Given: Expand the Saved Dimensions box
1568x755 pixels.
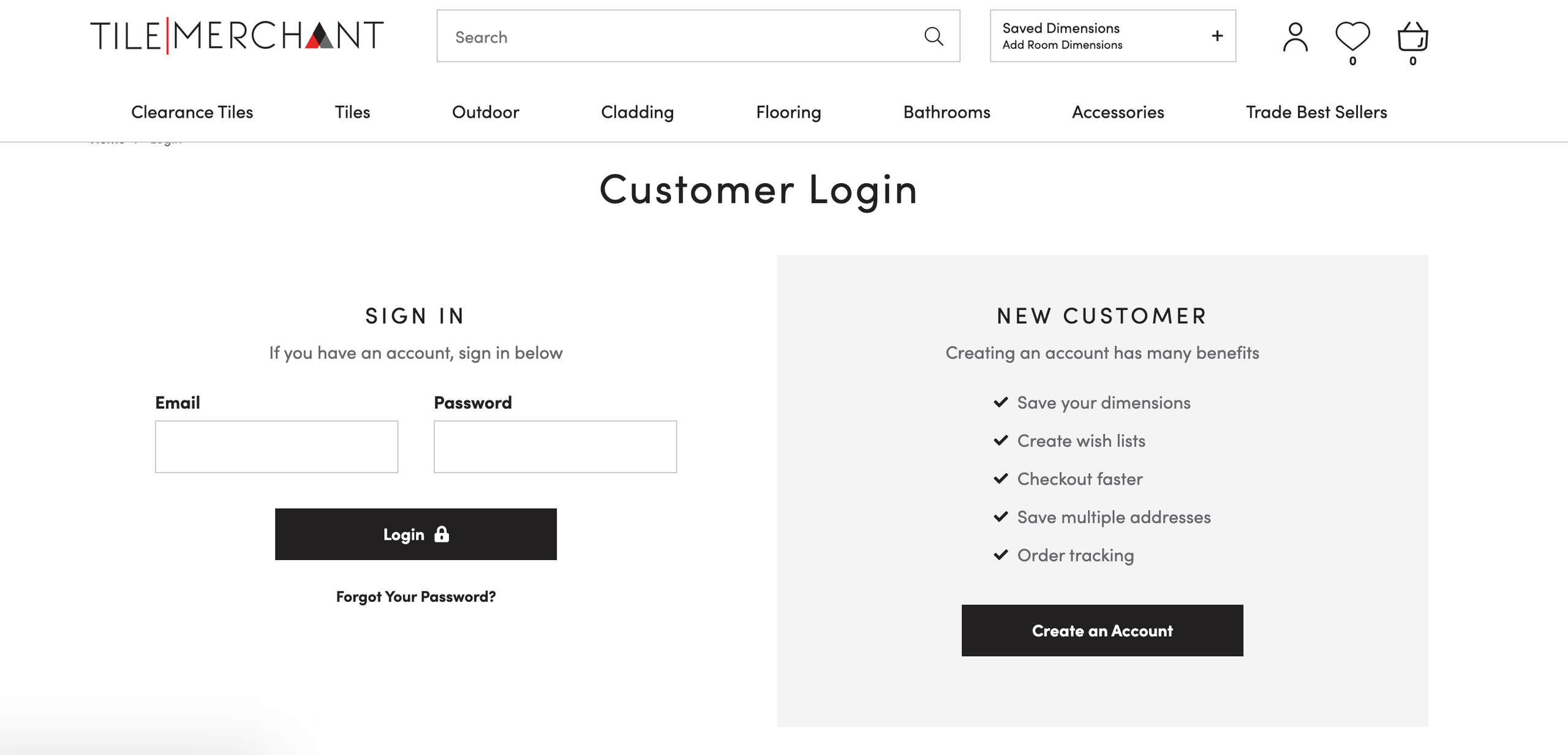Looking at the screenshot, I should tap(1112, 36).
